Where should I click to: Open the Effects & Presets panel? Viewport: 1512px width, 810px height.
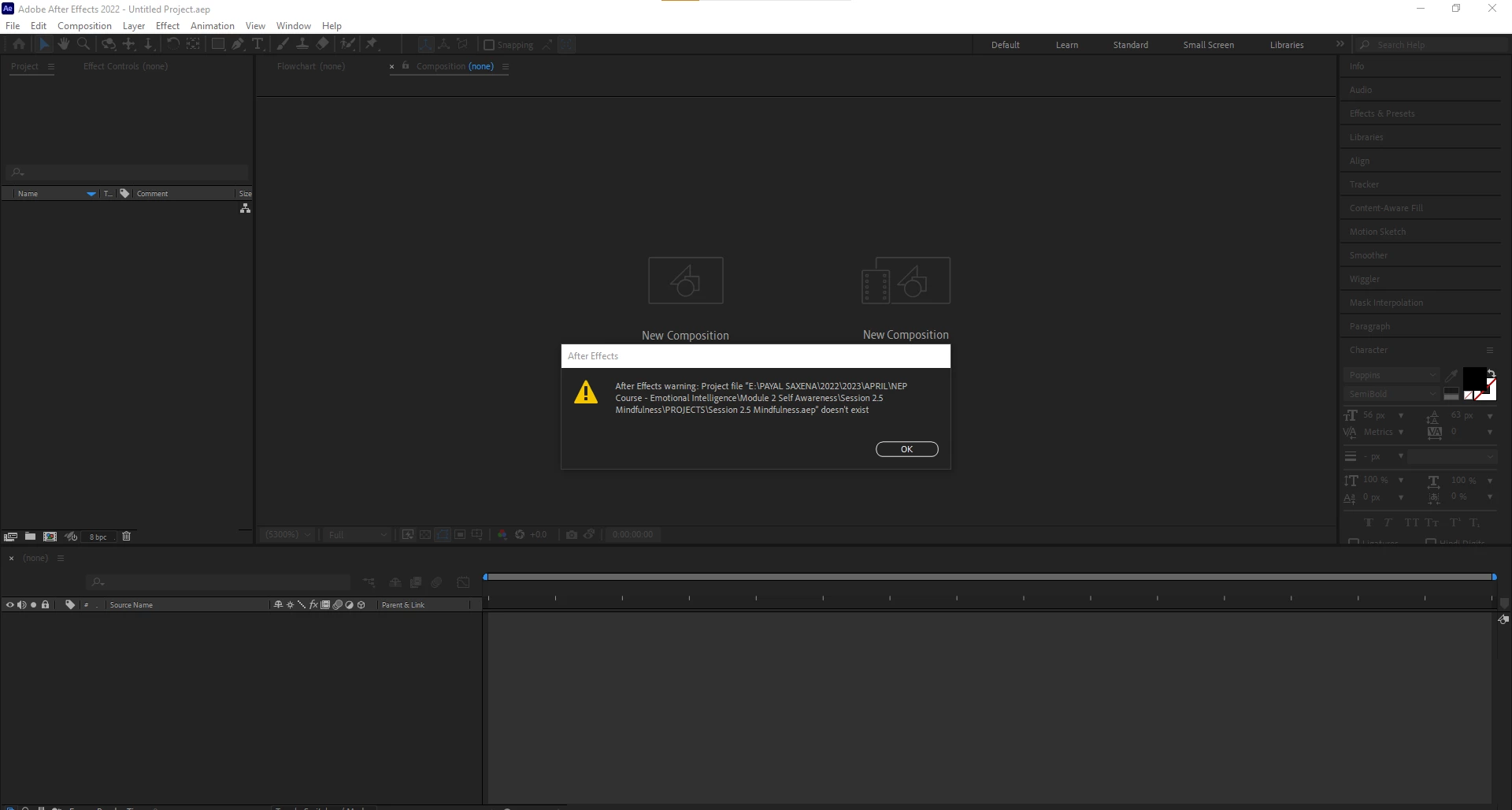coord(1382,113)
